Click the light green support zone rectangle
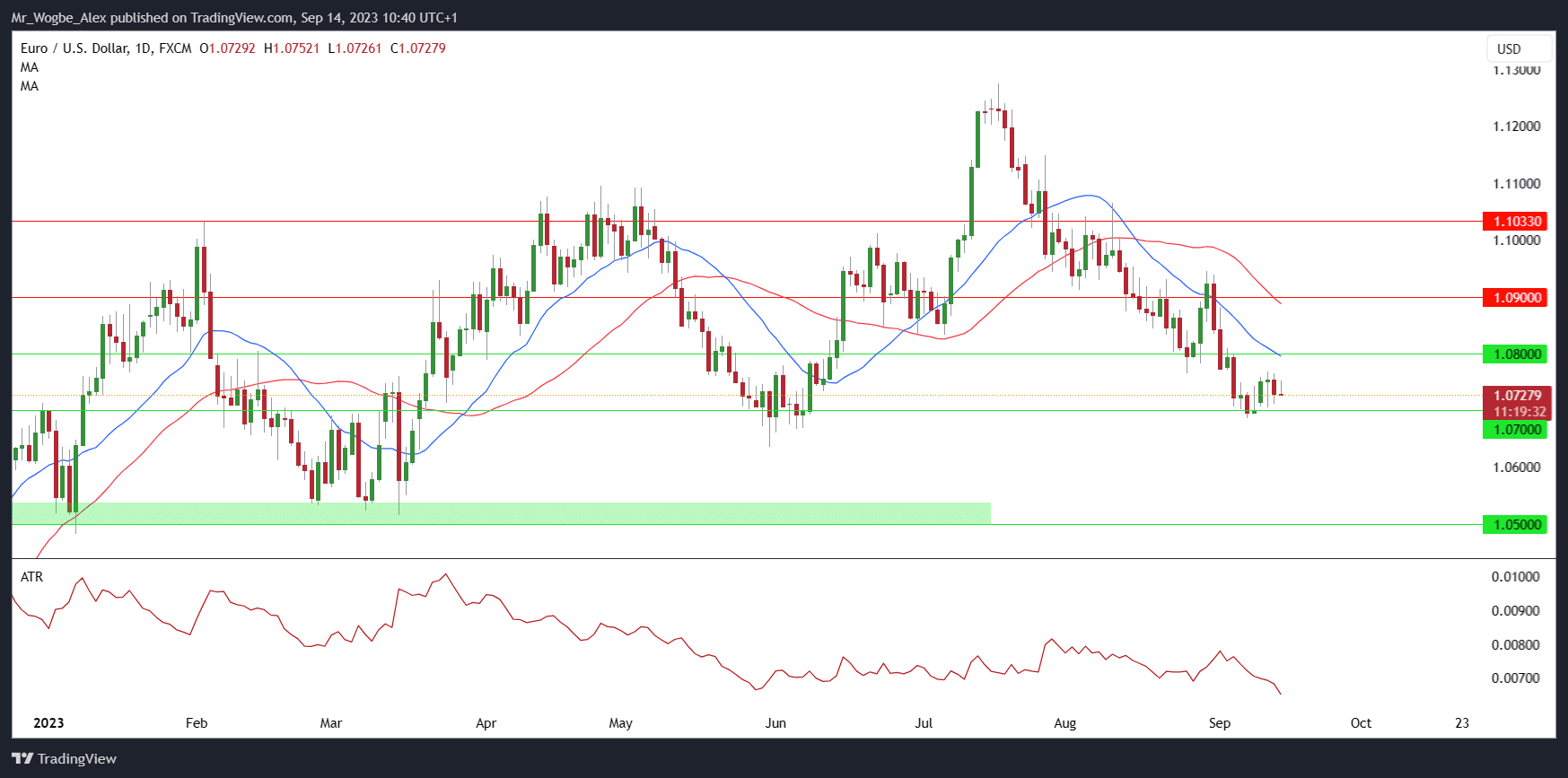The height and width of the screenshot is (778, 1568). click(501, 513)
